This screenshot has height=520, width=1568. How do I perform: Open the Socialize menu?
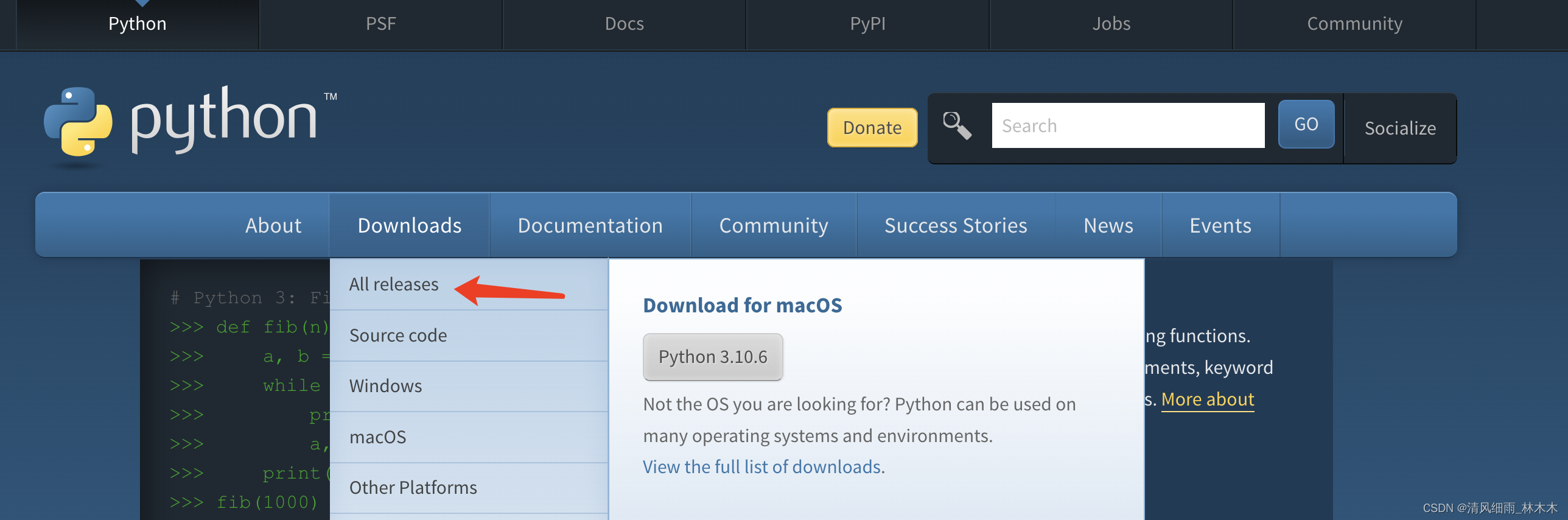pos(1399,128)
